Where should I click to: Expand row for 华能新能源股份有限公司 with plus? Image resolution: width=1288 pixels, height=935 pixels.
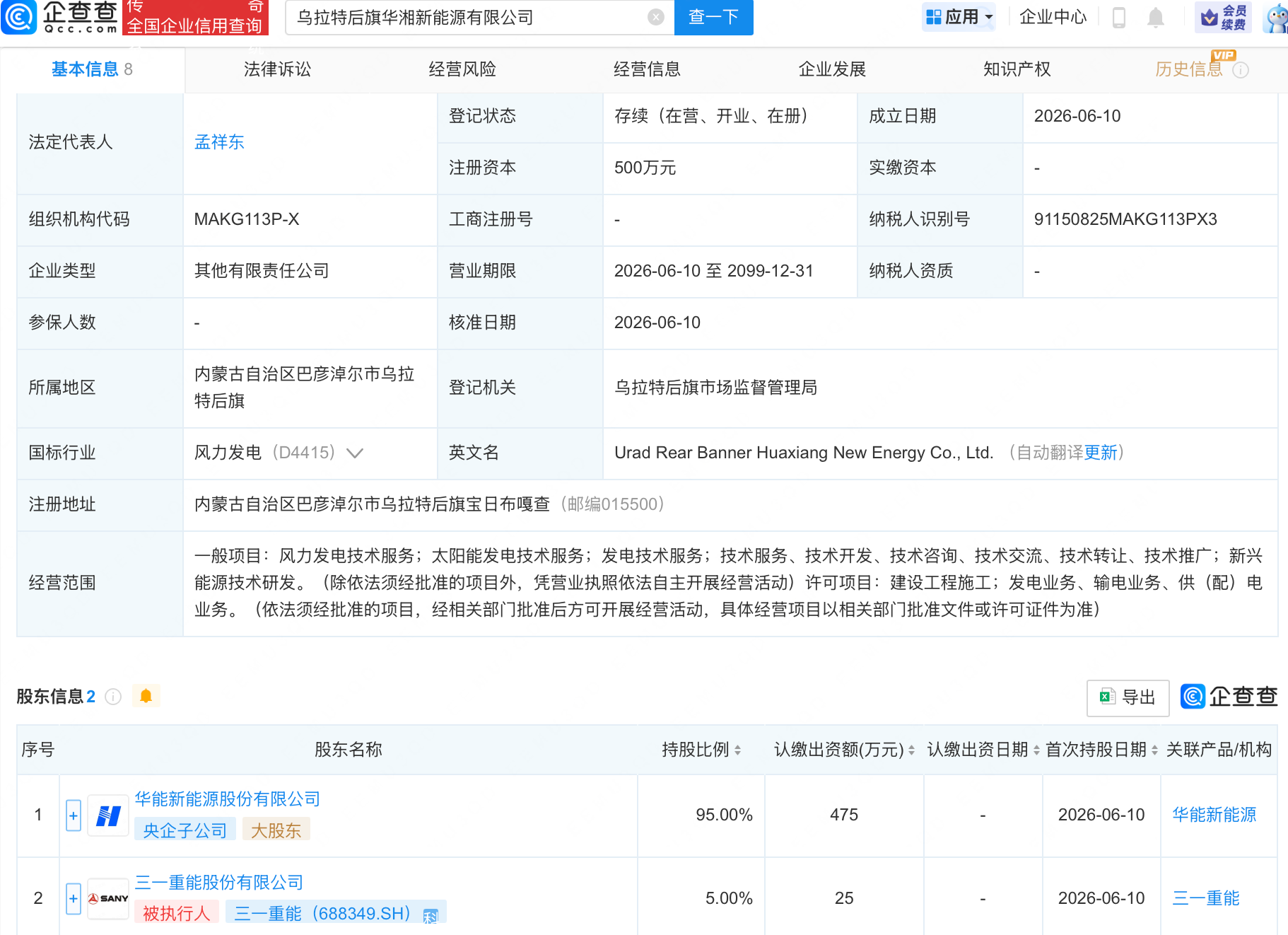[x=74, y=815]
